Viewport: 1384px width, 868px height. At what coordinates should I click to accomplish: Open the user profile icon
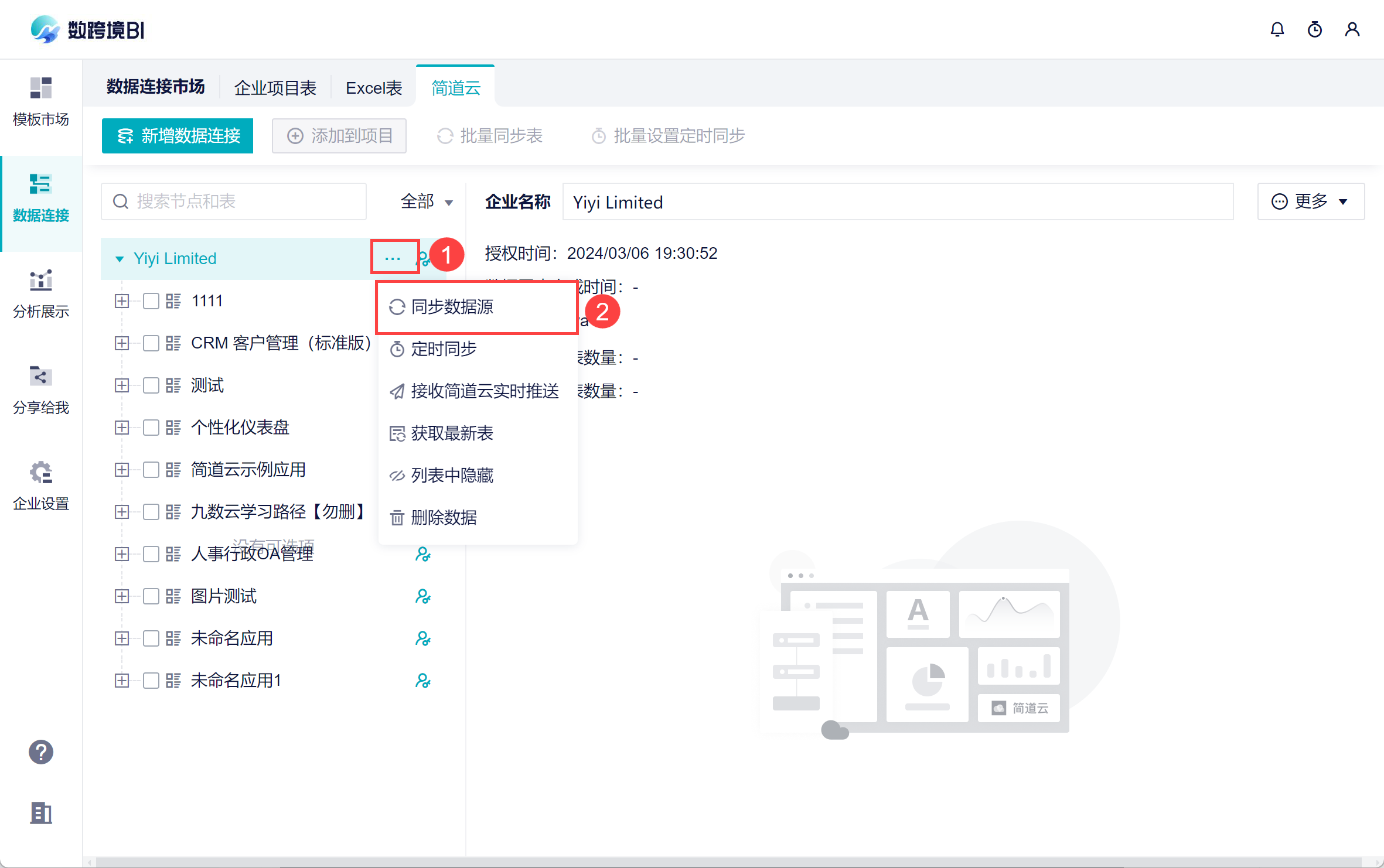click(x=1352, y=29)
